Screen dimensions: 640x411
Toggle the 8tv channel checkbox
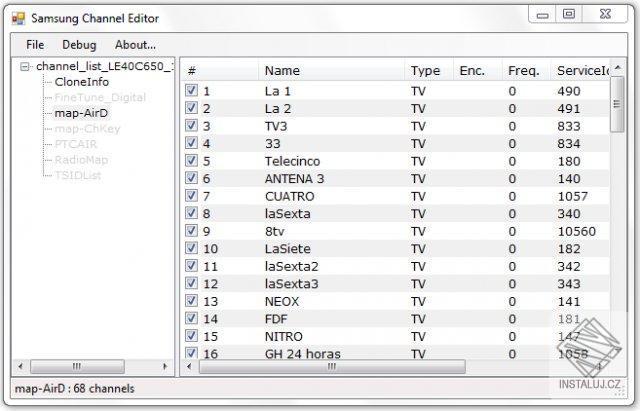coord(191,231)
